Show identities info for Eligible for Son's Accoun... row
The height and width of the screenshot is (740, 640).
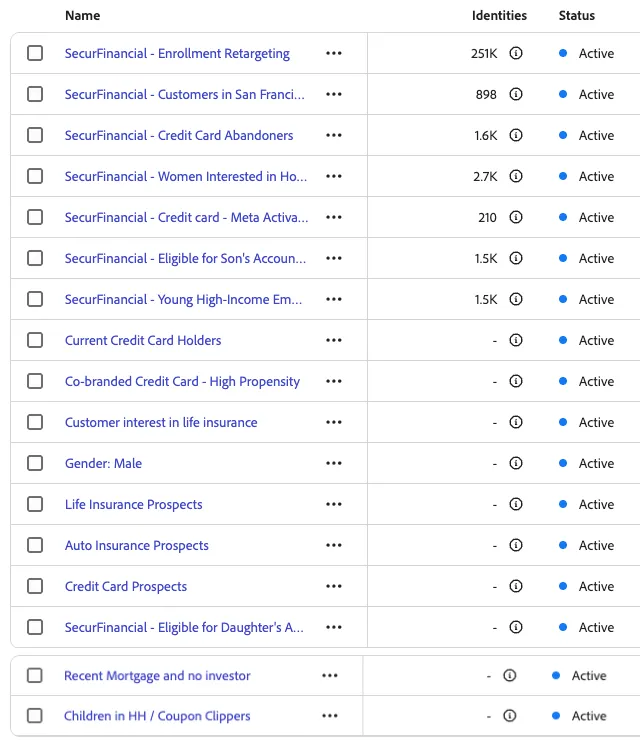[516, 258]
